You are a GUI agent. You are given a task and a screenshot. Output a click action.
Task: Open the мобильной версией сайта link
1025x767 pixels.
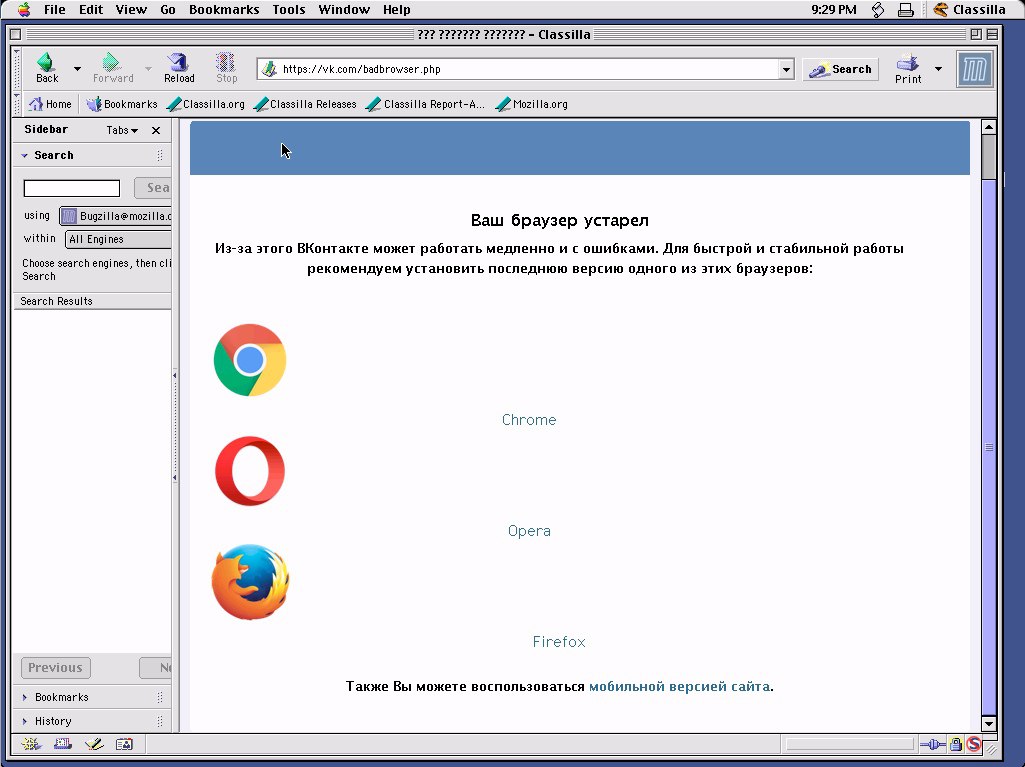click(679, 686)
